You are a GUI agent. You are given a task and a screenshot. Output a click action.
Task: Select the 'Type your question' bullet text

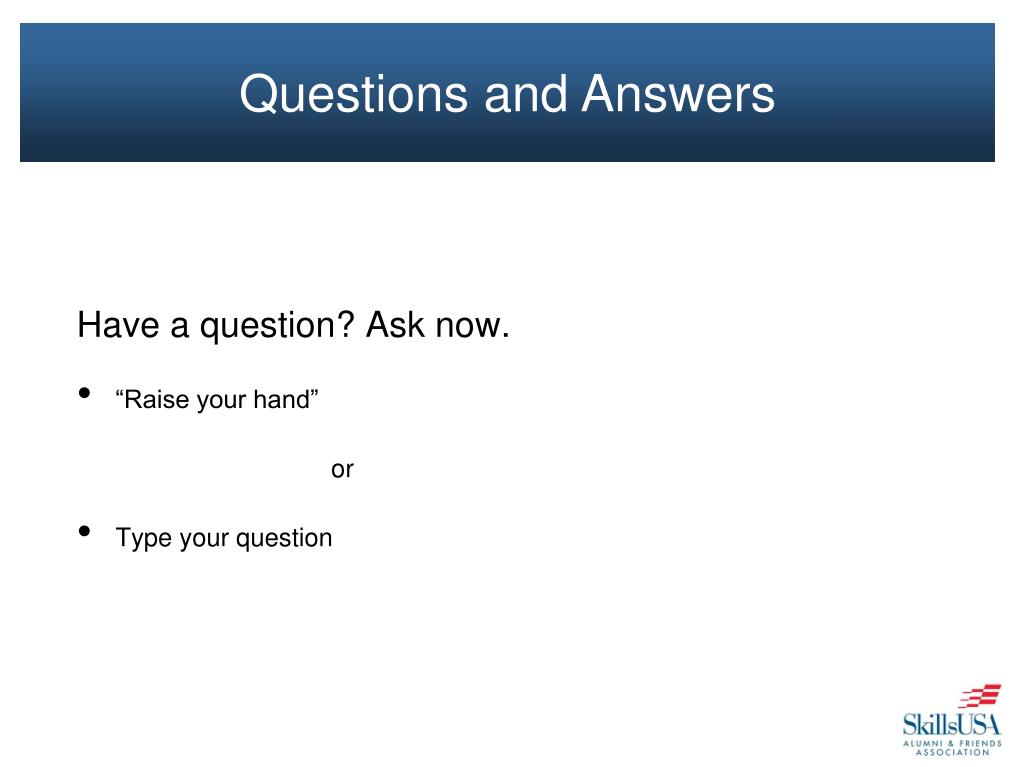point(224,538)
